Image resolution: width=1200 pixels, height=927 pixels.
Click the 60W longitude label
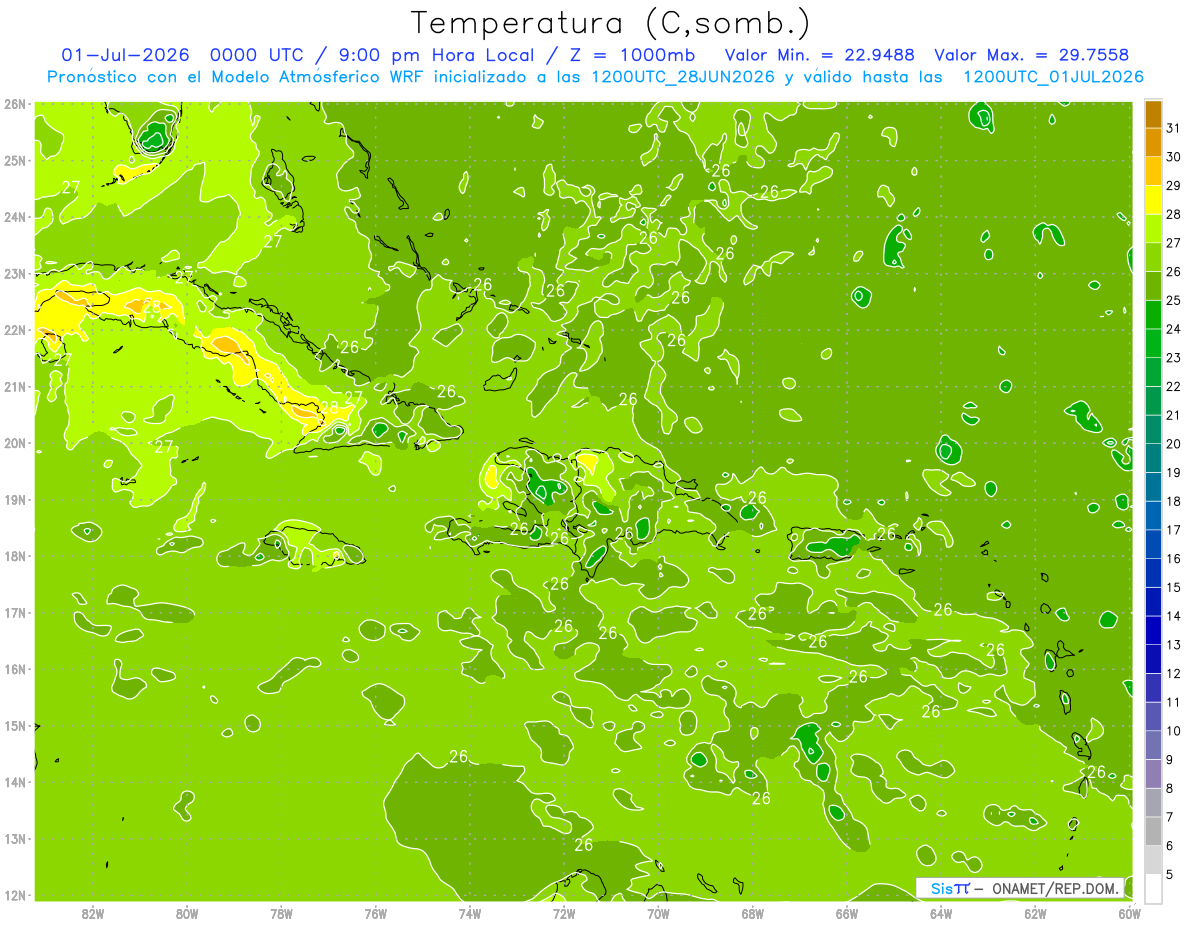[1130, 913]
